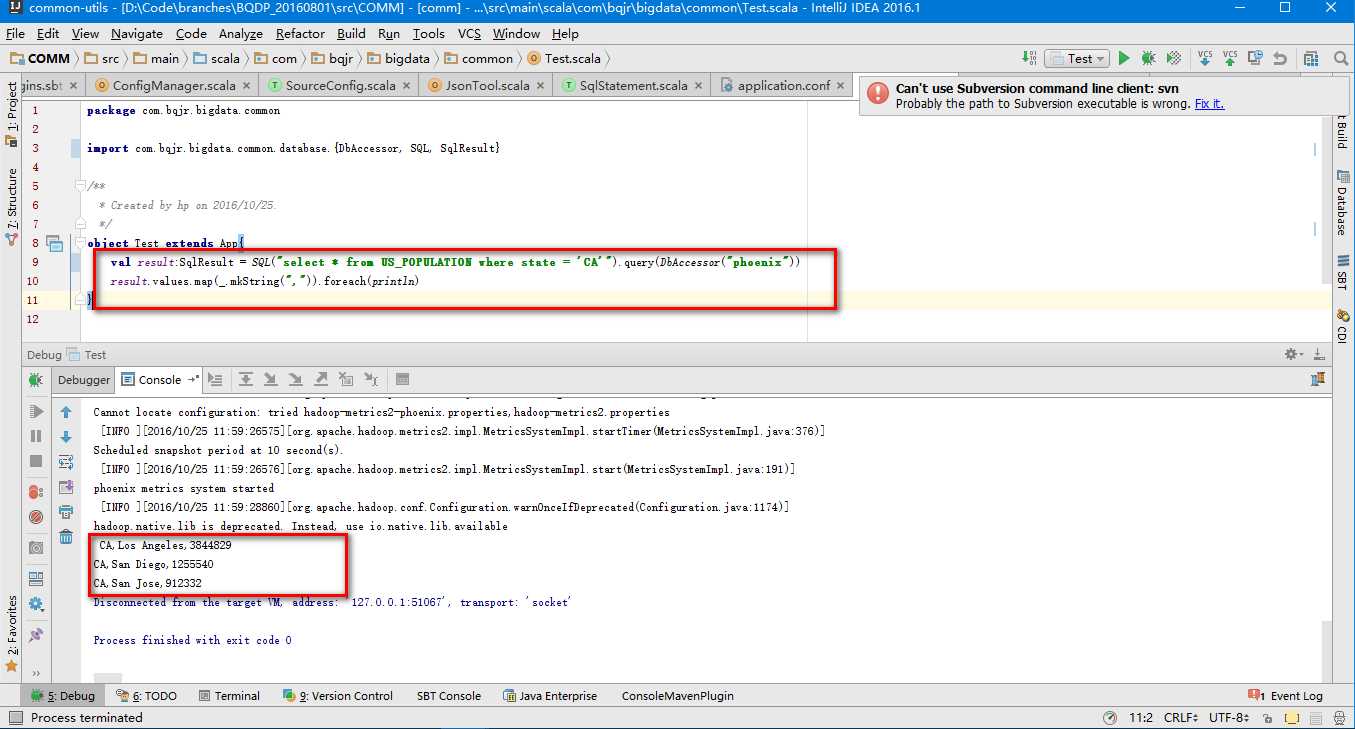1355x729 pixels.
Task: Start debugging with the toolbar bug icon
Action: pos(1148,59)
